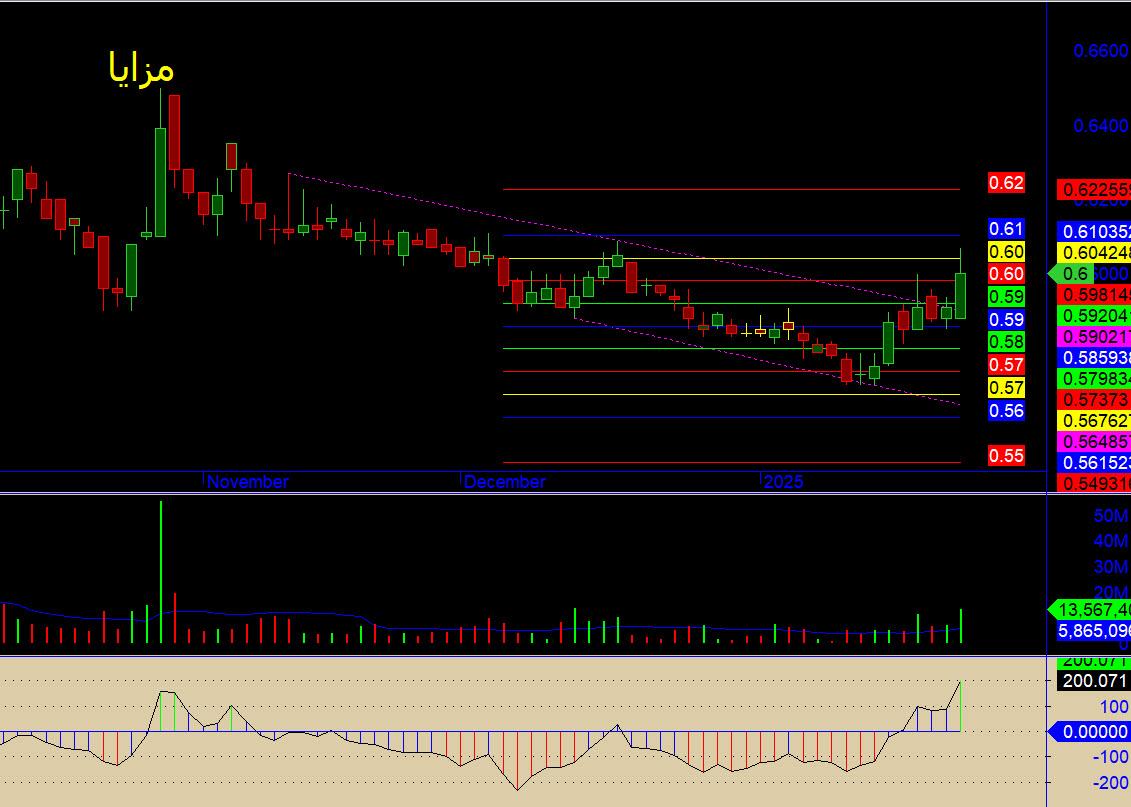
Task: Click the yellow 0.60424 price axis tag
Action: (x=1093, y=252)
